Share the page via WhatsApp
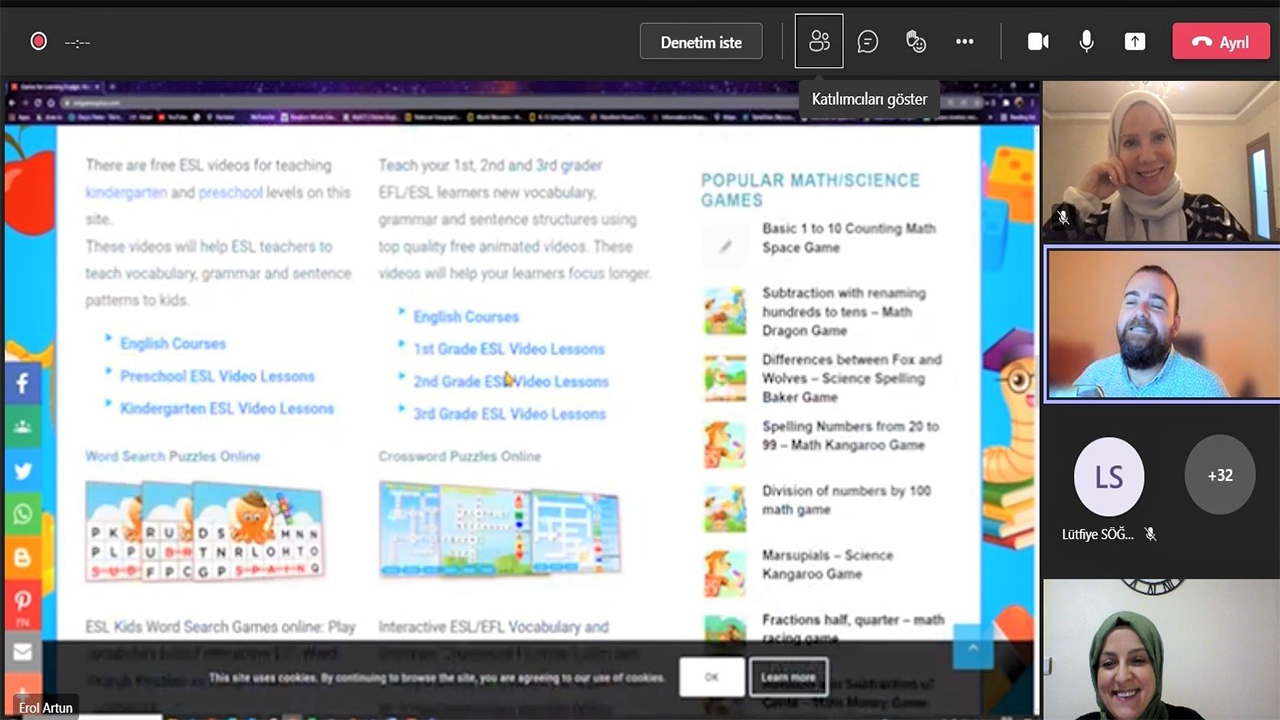This screenshot has width=1280, height=720. tap(22, 514)
